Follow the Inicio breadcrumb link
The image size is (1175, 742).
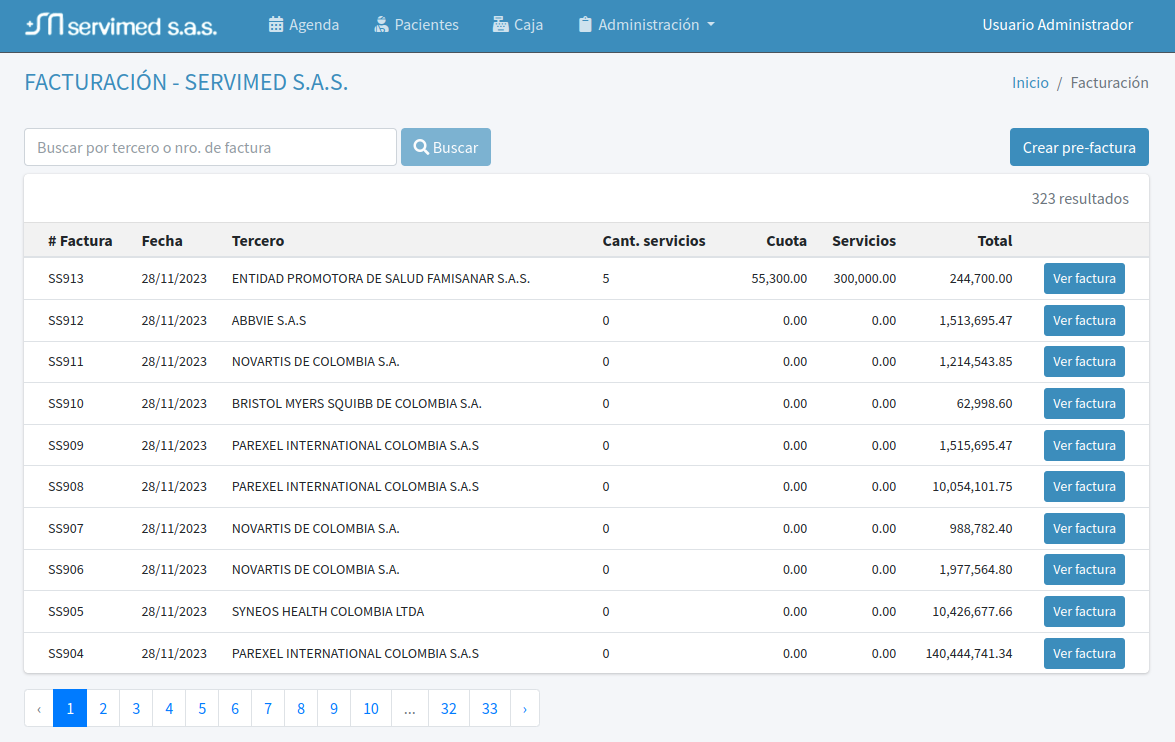(1030, 83)
